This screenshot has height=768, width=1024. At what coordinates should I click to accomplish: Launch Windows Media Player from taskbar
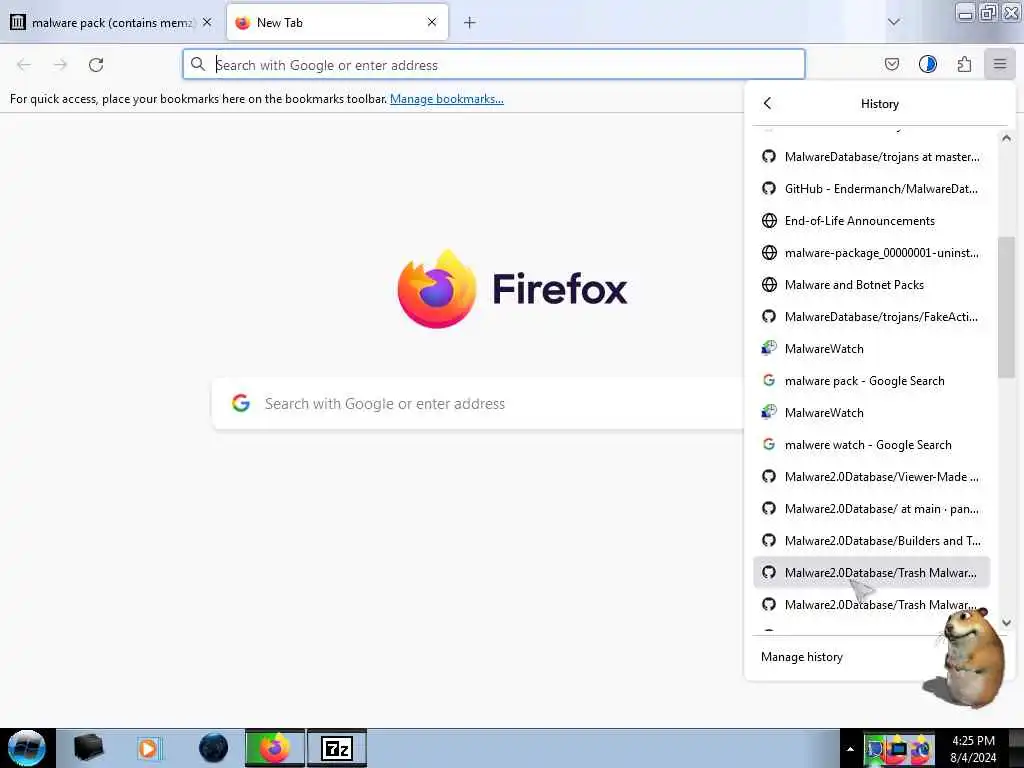pyautogui.click(x=150, y=748)
